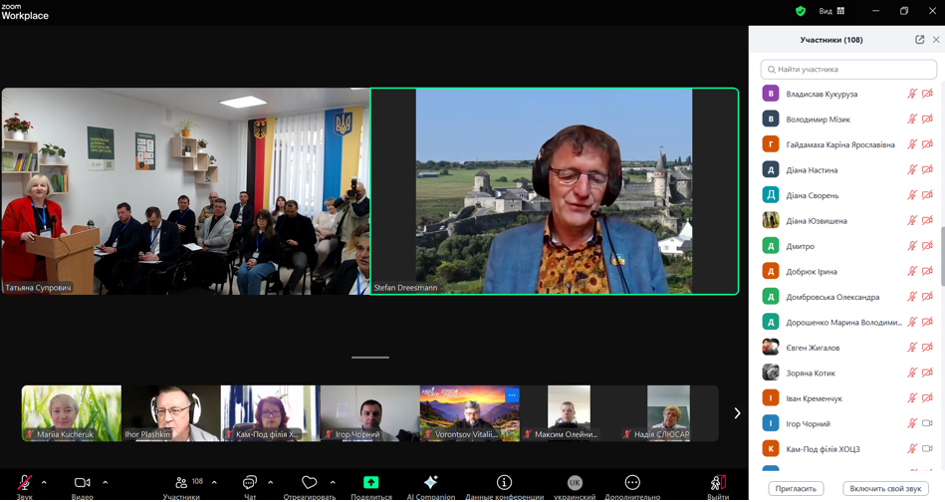Open the React (Отреагировать) heart icon
The image size is (945, 502).
point(310,483)
